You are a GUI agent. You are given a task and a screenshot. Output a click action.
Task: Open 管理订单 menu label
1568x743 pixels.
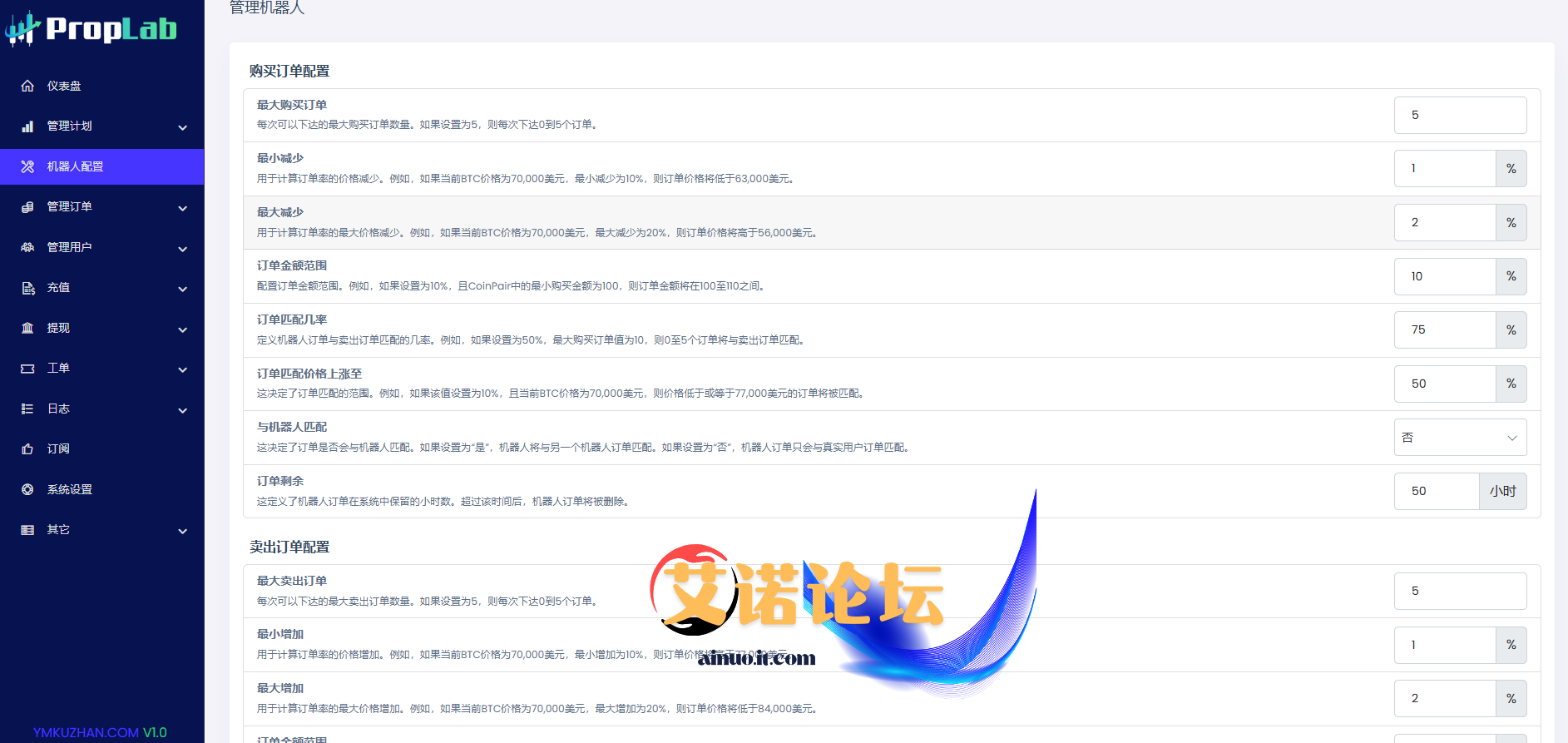(70, 207)
